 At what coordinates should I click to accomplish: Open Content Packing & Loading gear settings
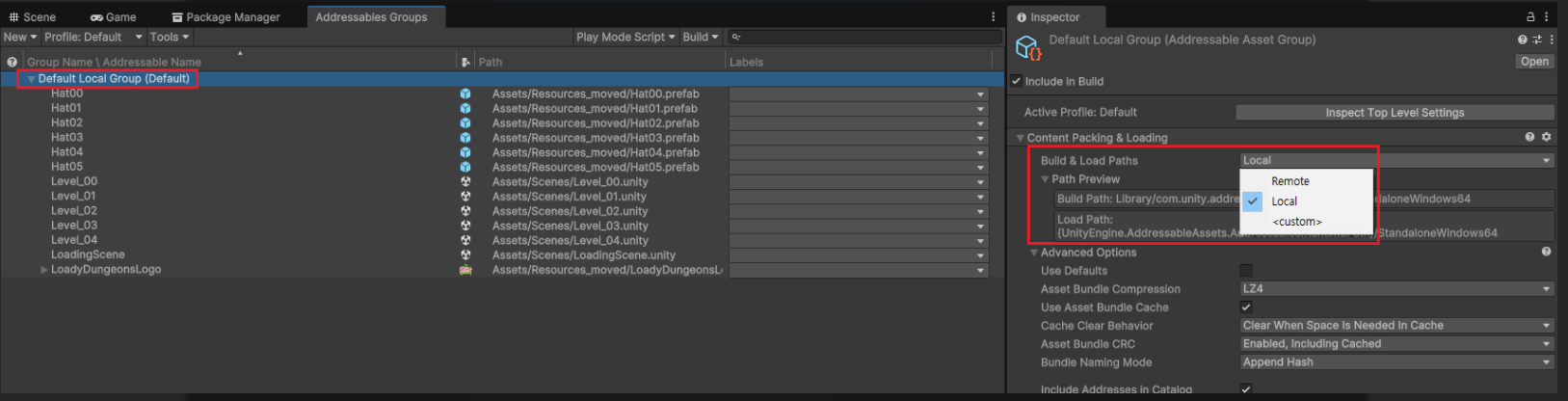(1546, 137)
